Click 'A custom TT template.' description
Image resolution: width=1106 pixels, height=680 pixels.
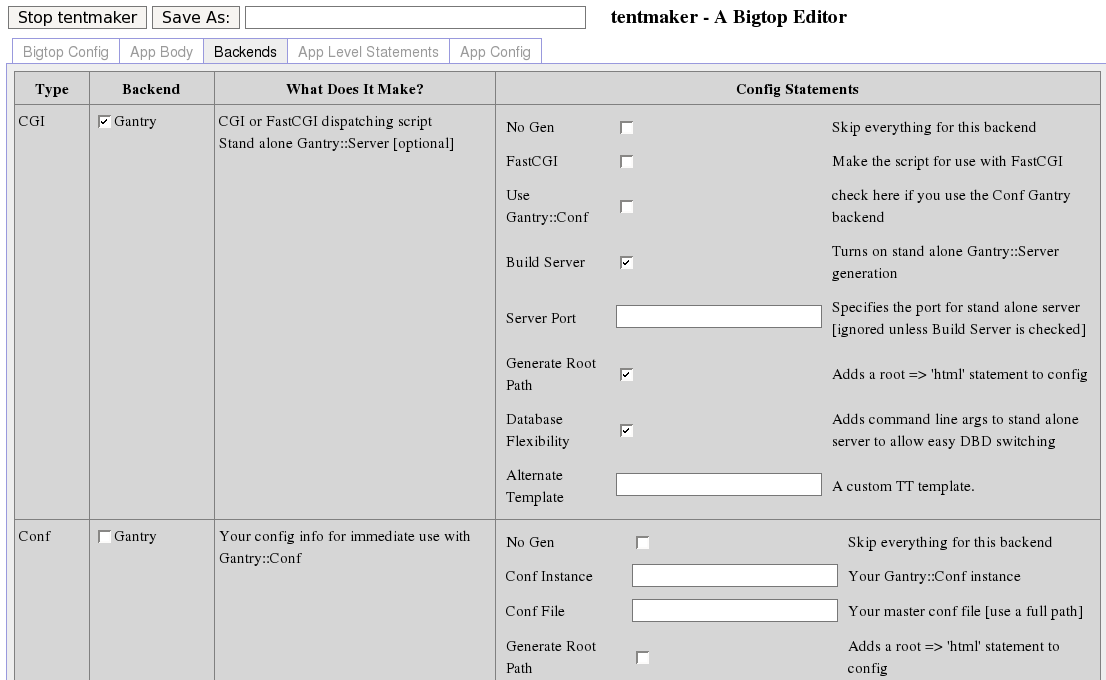point(904,486)
